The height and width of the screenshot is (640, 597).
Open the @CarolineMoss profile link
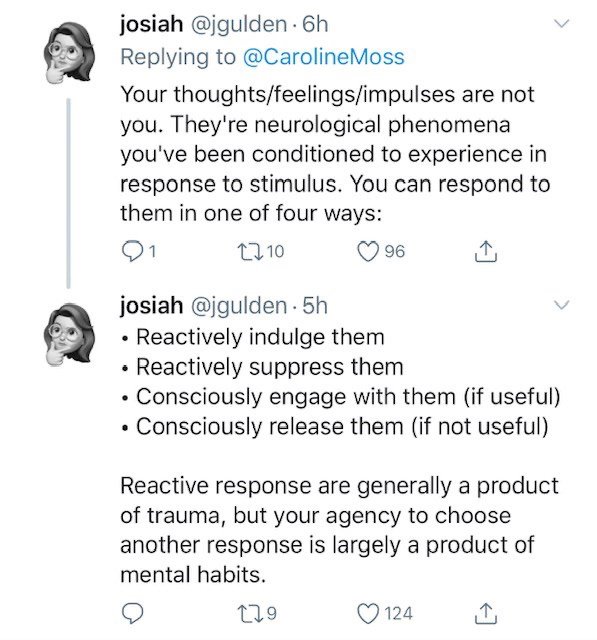click(x=324, y=57)
